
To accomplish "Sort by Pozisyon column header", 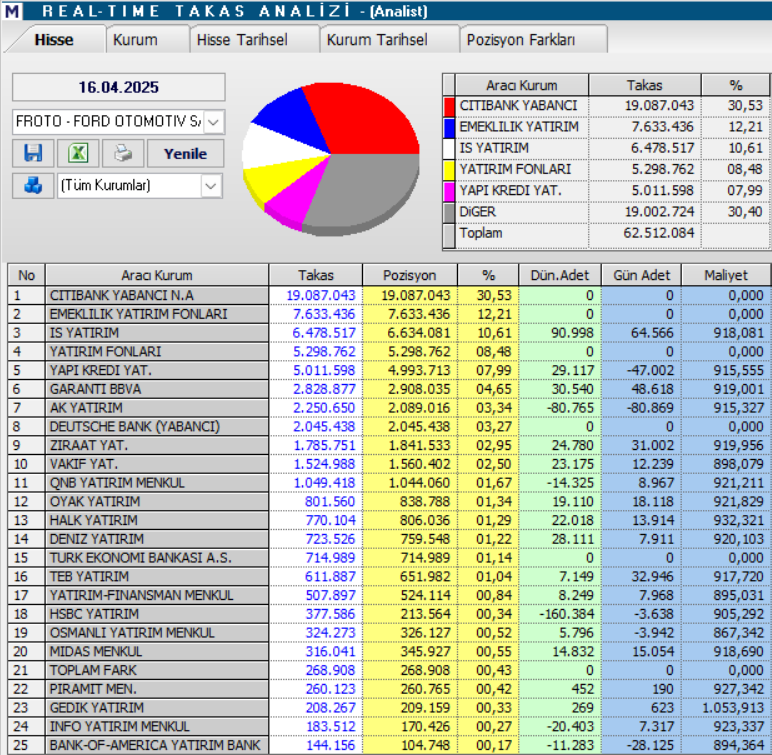I will point(410,275).
